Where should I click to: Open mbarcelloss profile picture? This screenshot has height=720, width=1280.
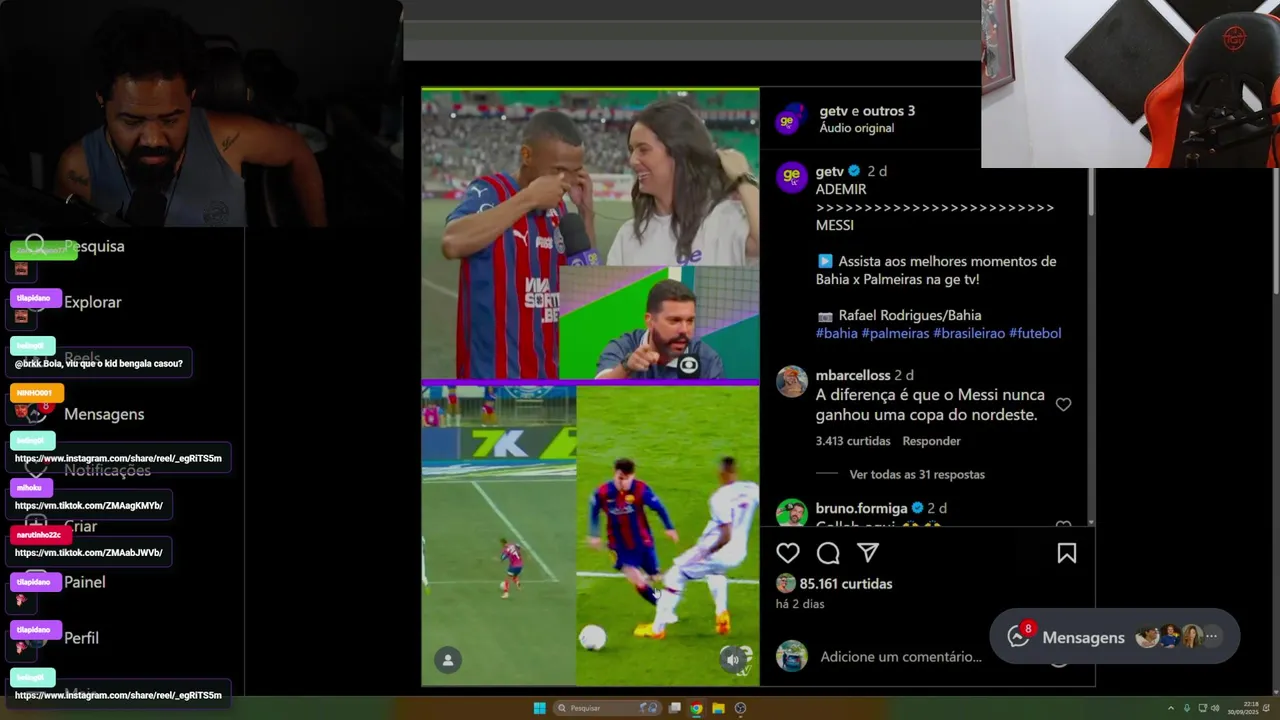click(x=792, y=382)
